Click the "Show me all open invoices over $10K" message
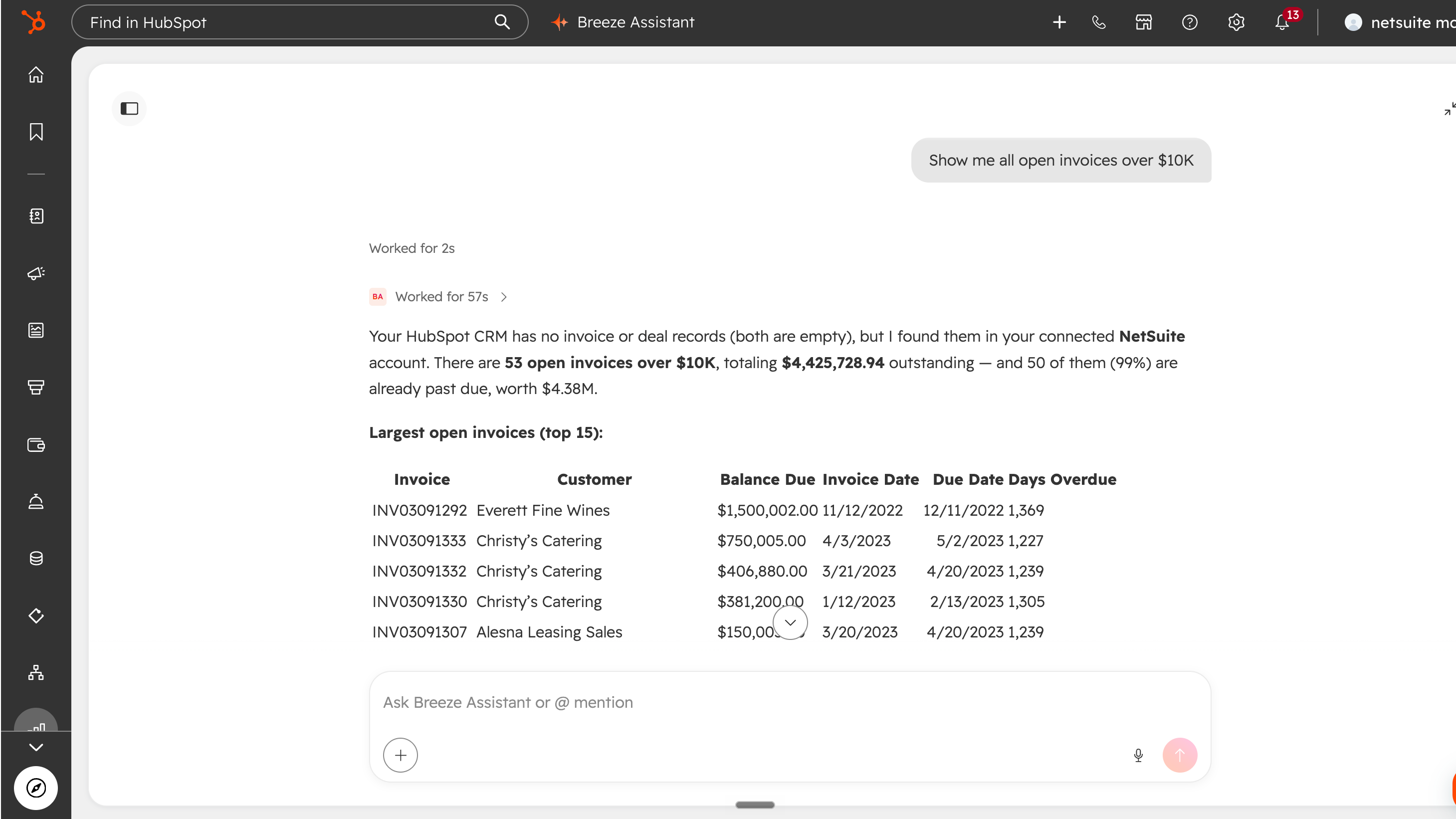This screenshot has width=1456, height=819. (x=1061, y=161)
